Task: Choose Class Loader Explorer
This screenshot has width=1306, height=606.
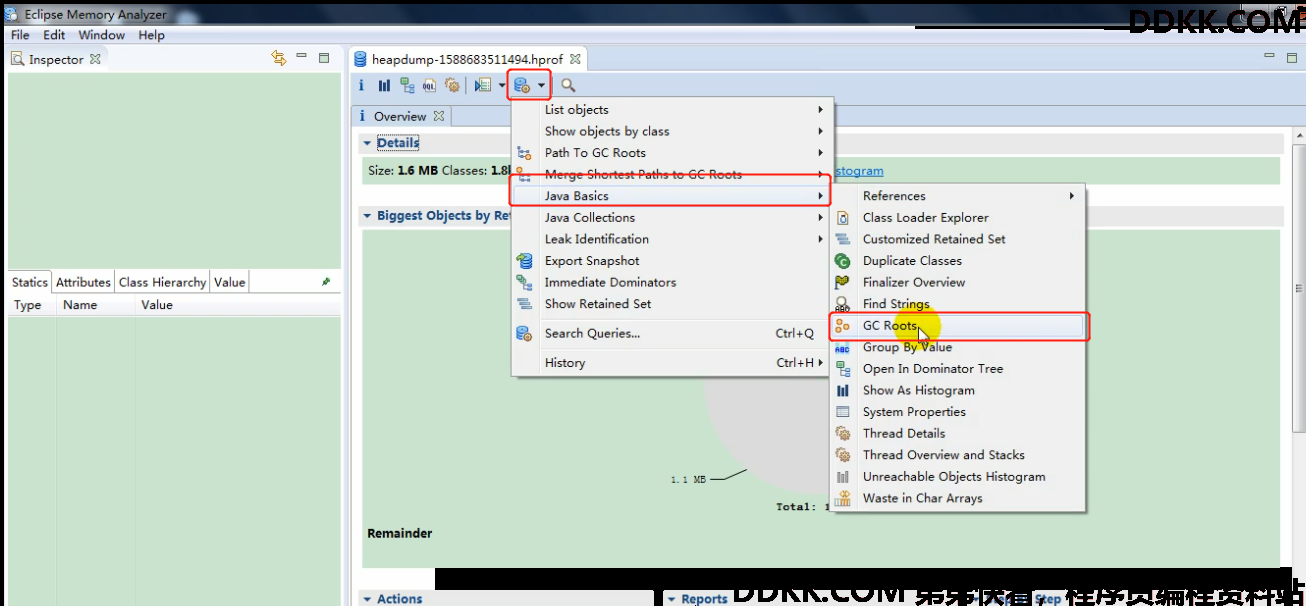Action: tap(958, 217)
